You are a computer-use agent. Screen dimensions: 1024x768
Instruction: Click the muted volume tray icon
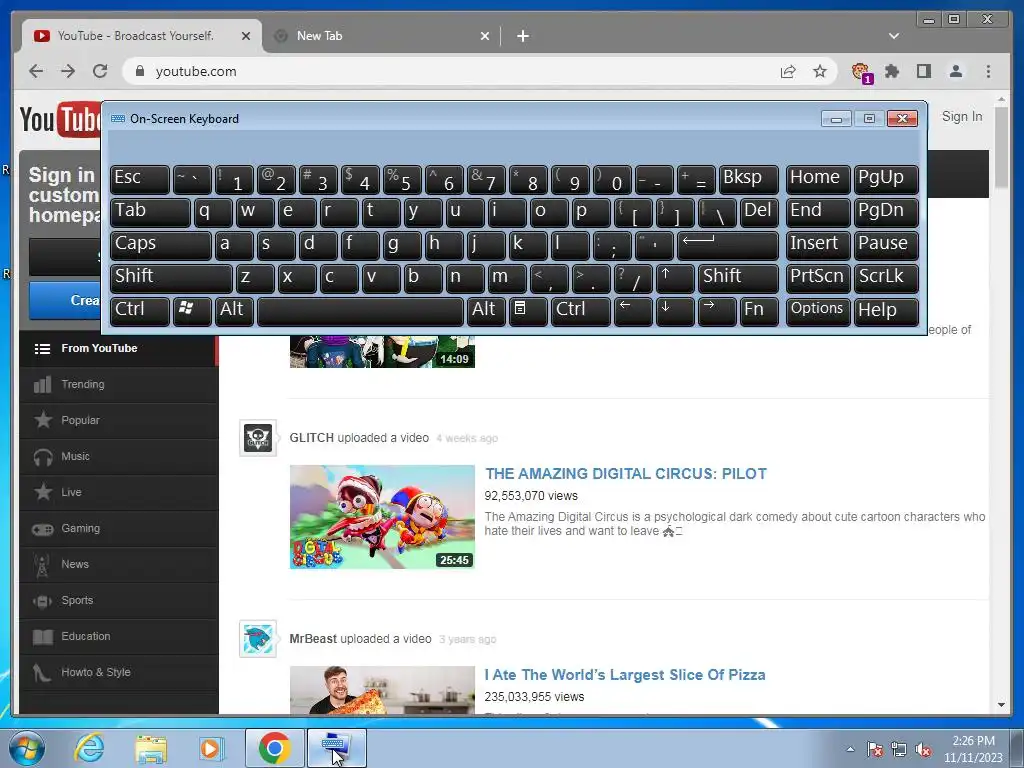[923, 749]
